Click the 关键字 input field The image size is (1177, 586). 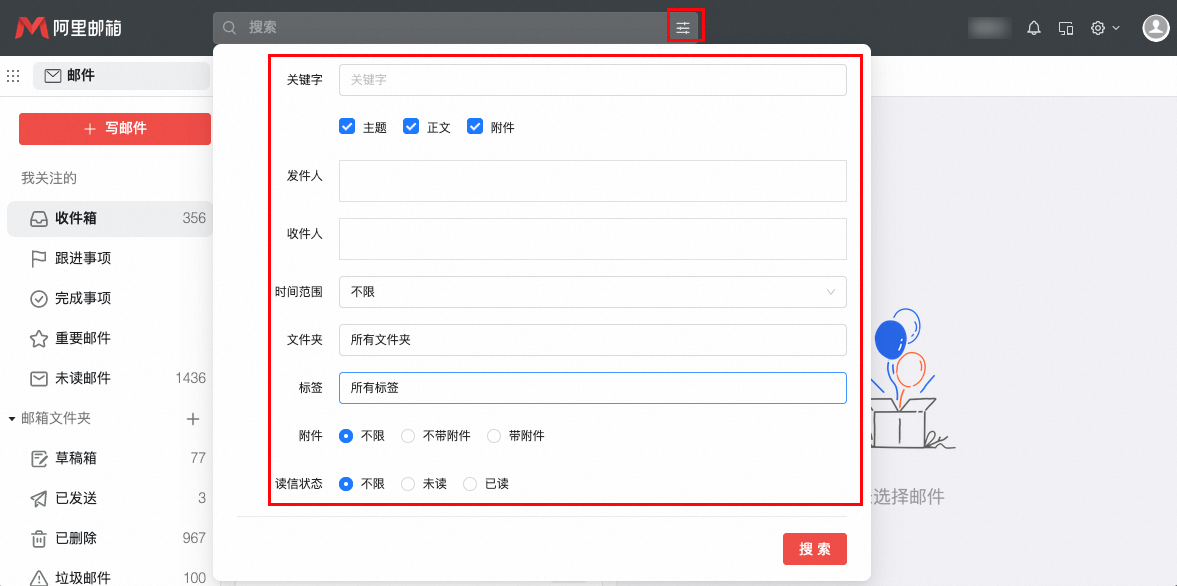click(592, 80)
